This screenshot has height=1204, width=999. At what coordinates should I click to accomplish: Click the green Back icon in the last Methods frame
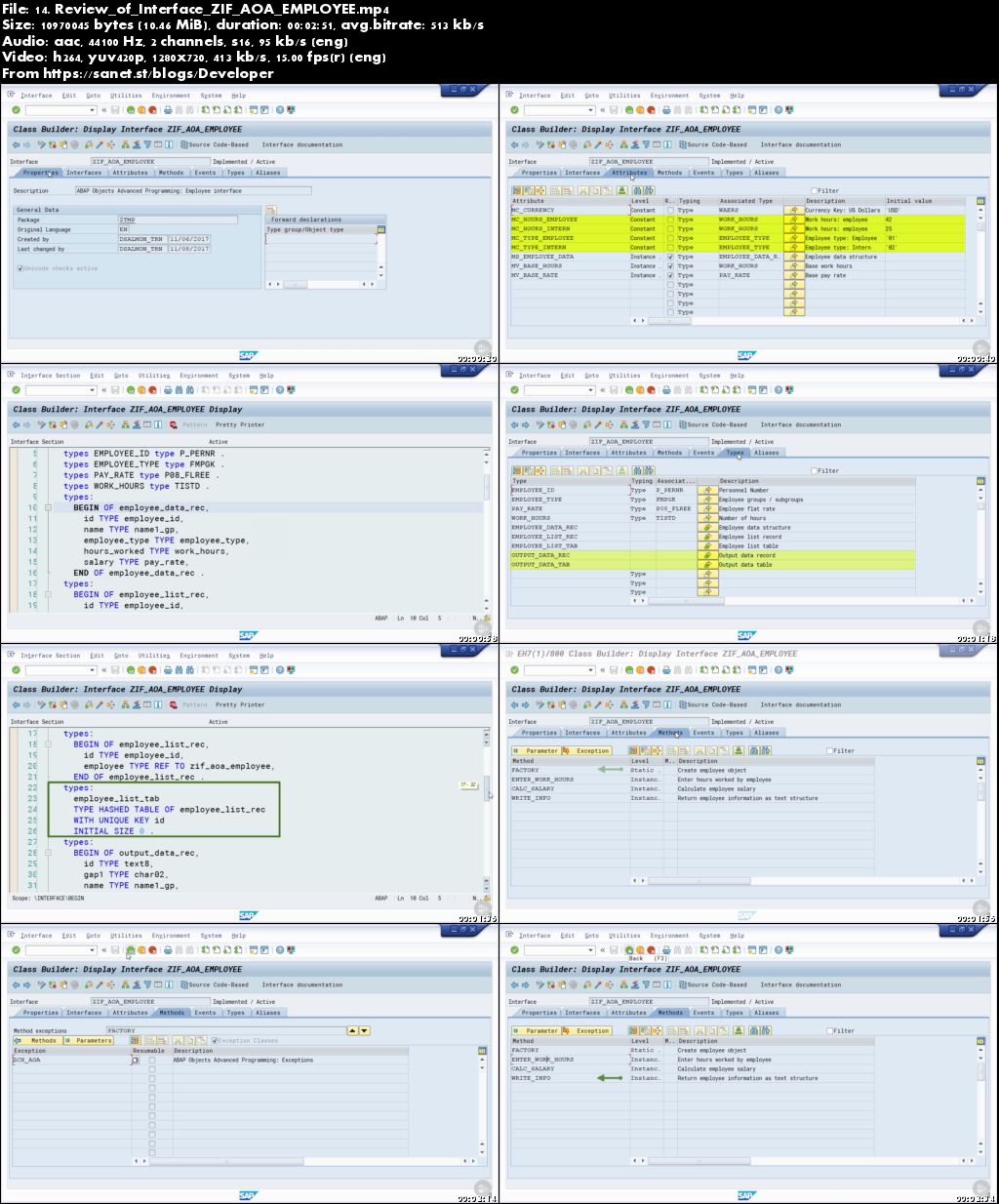629,950
